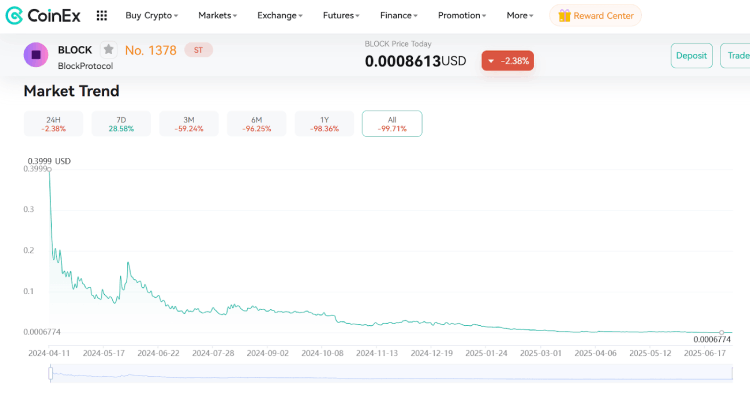Click the No. 1378 rank link
Image resolution: width=750 pixels, height=415 pixels.
pos(151,50)
